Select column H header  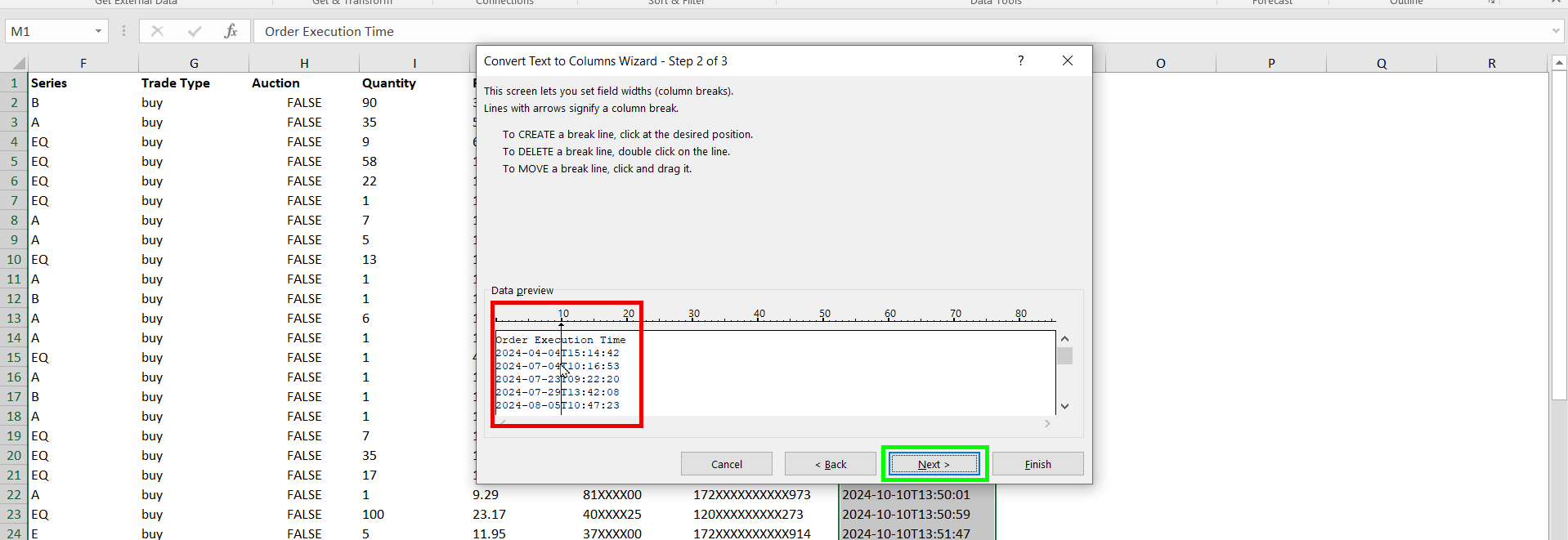(304, 63)
